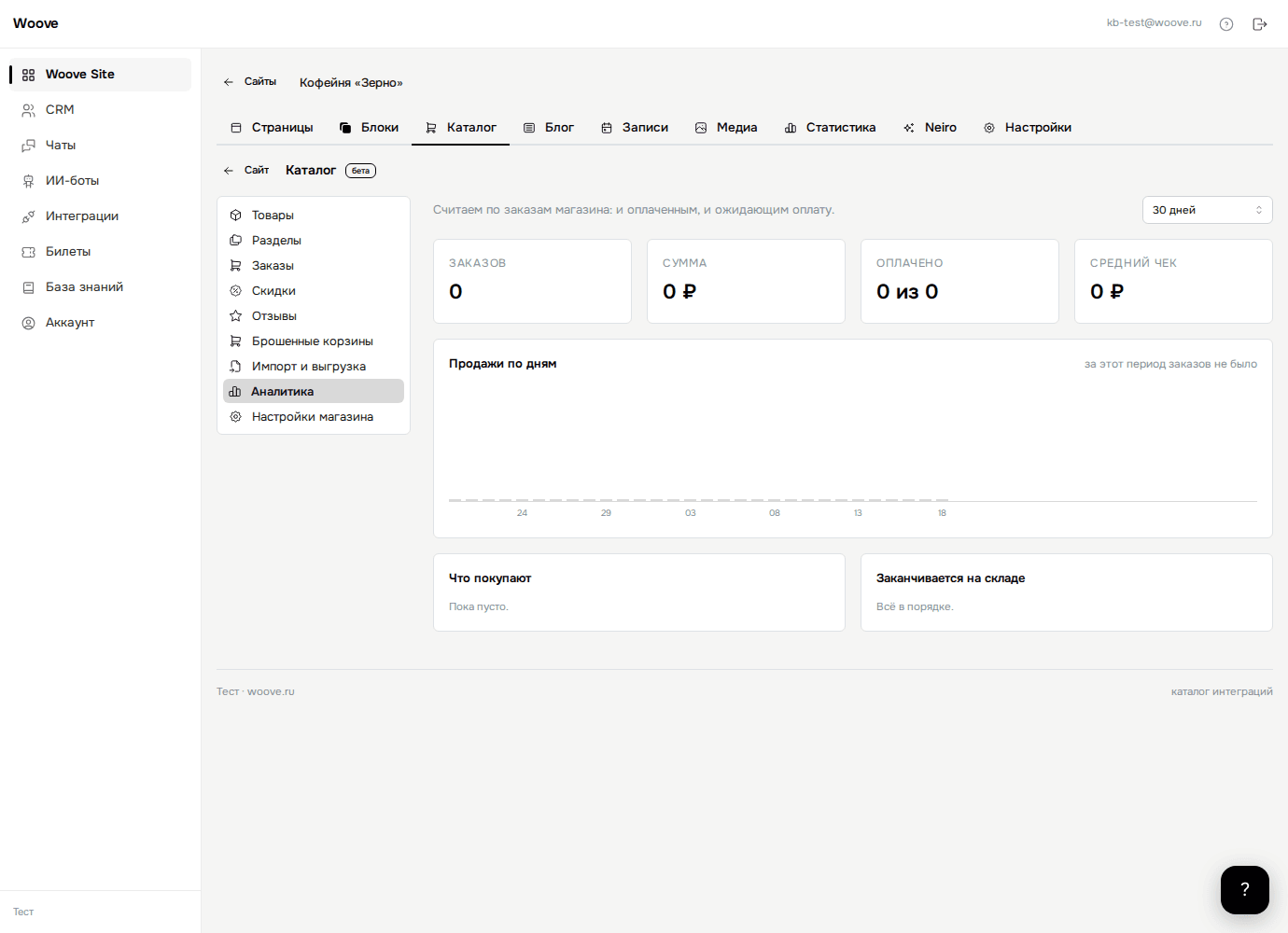Screen dimensions: 1288x933
Task: Click the Аналитика bar chart icon
Action: pyautogui.click(x=235, y=392)
